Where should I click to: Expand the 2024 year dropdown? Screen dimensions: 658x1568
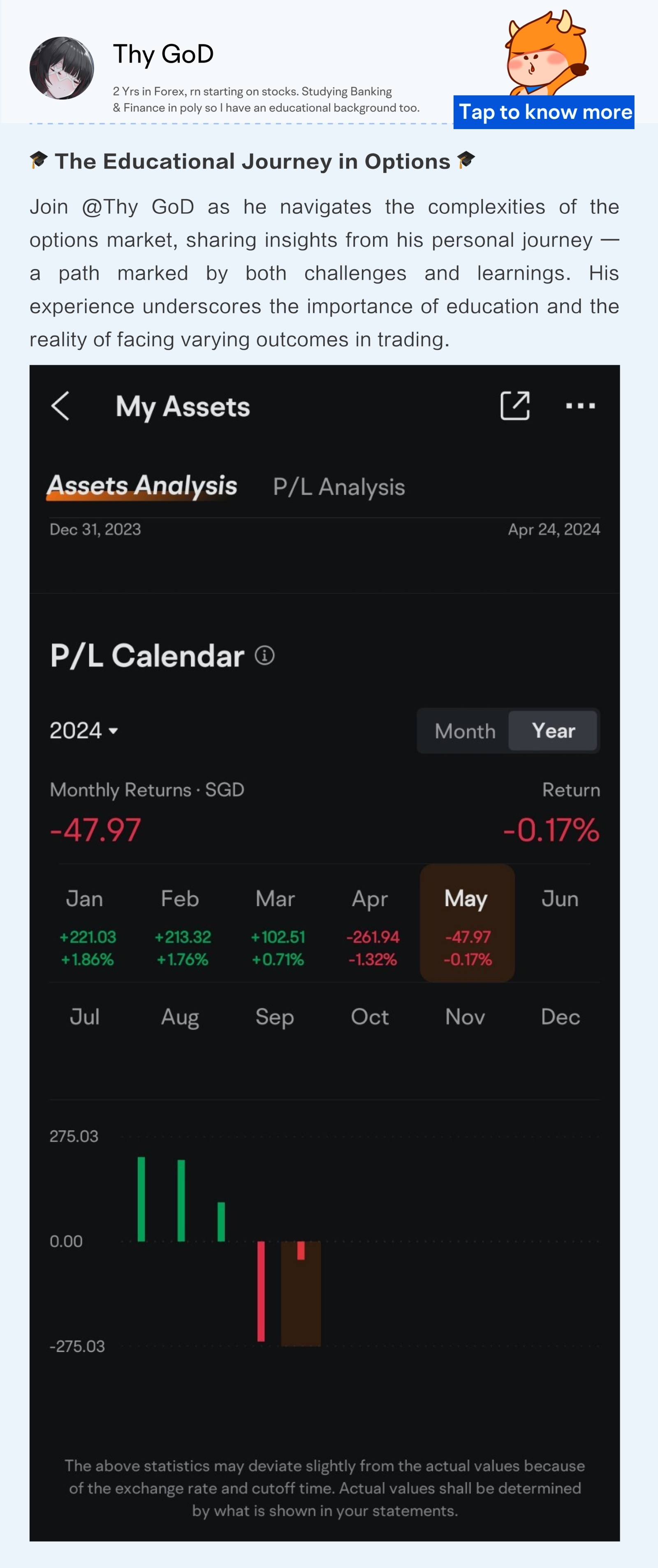pyautogui.click(x=84, y=731)
